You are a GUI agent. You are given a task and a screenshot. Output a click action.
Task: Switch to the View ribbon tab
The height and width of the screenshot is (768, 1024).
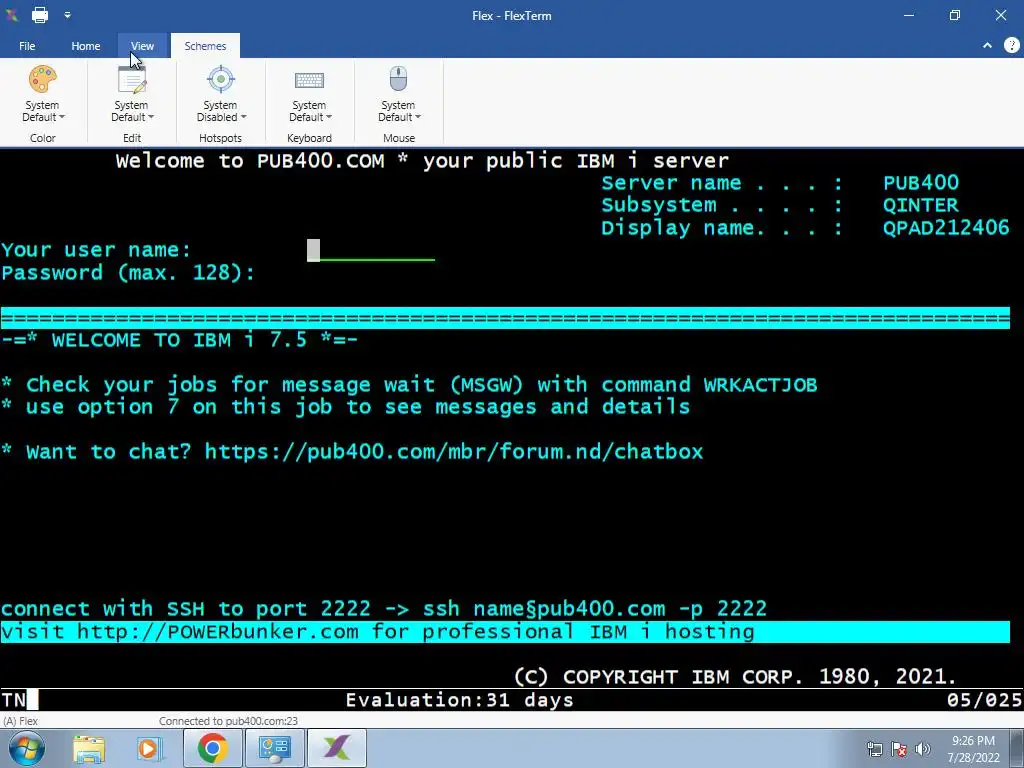[x=142, y=46]
